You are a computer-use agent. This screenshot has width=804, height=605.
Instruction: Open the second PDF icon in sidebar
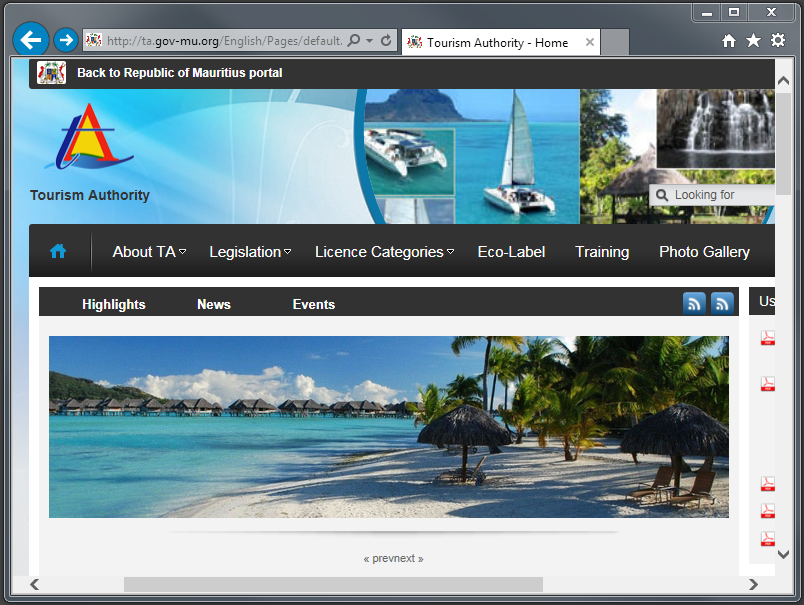(768, 384)
